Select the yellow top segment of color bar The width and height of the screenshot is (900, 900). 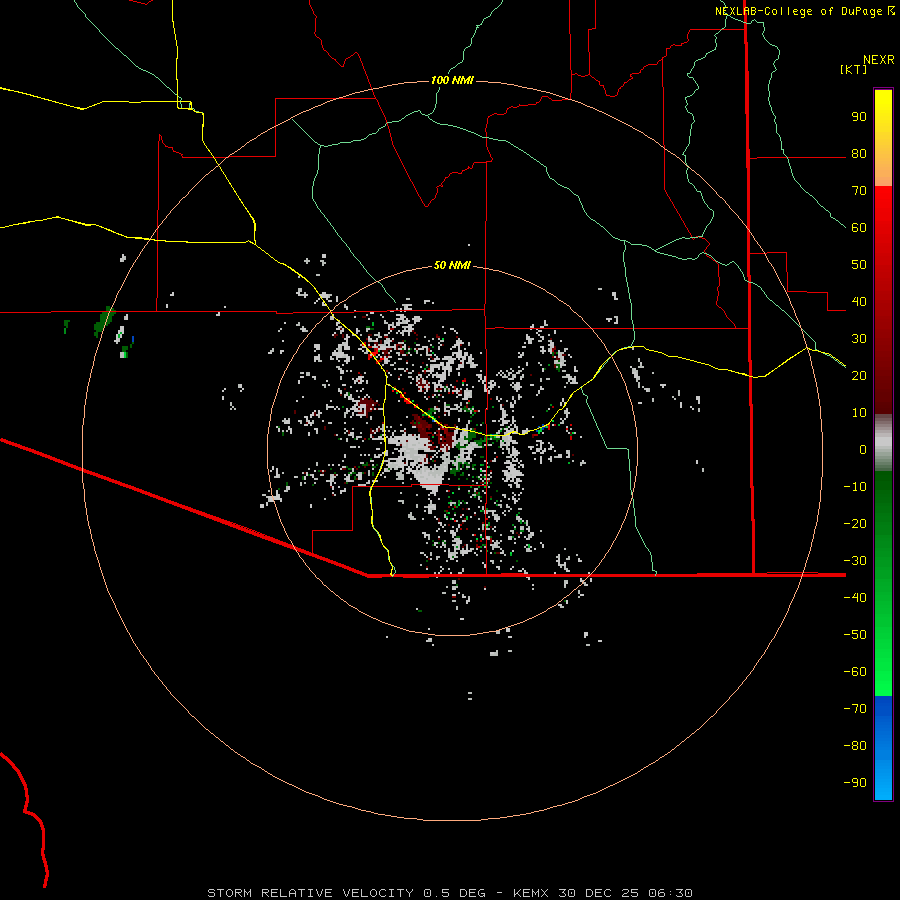coord(883,138)
